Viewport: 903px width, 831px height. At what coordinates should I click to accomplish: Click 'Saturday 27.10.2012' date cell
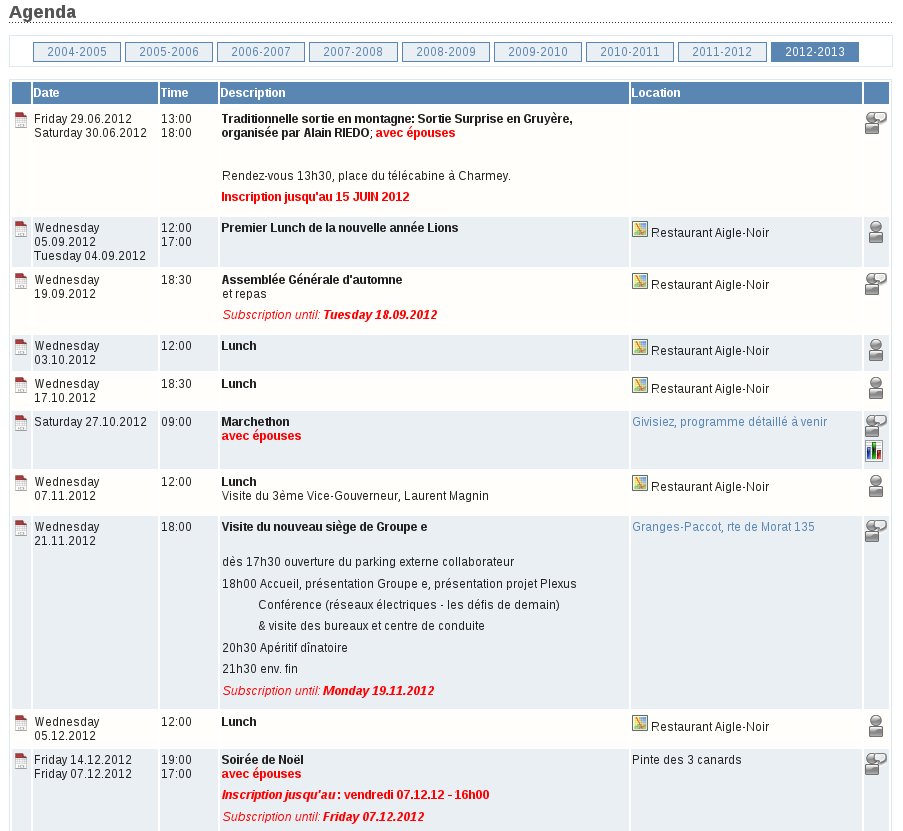pyautogui.click(x=90, y=422)
